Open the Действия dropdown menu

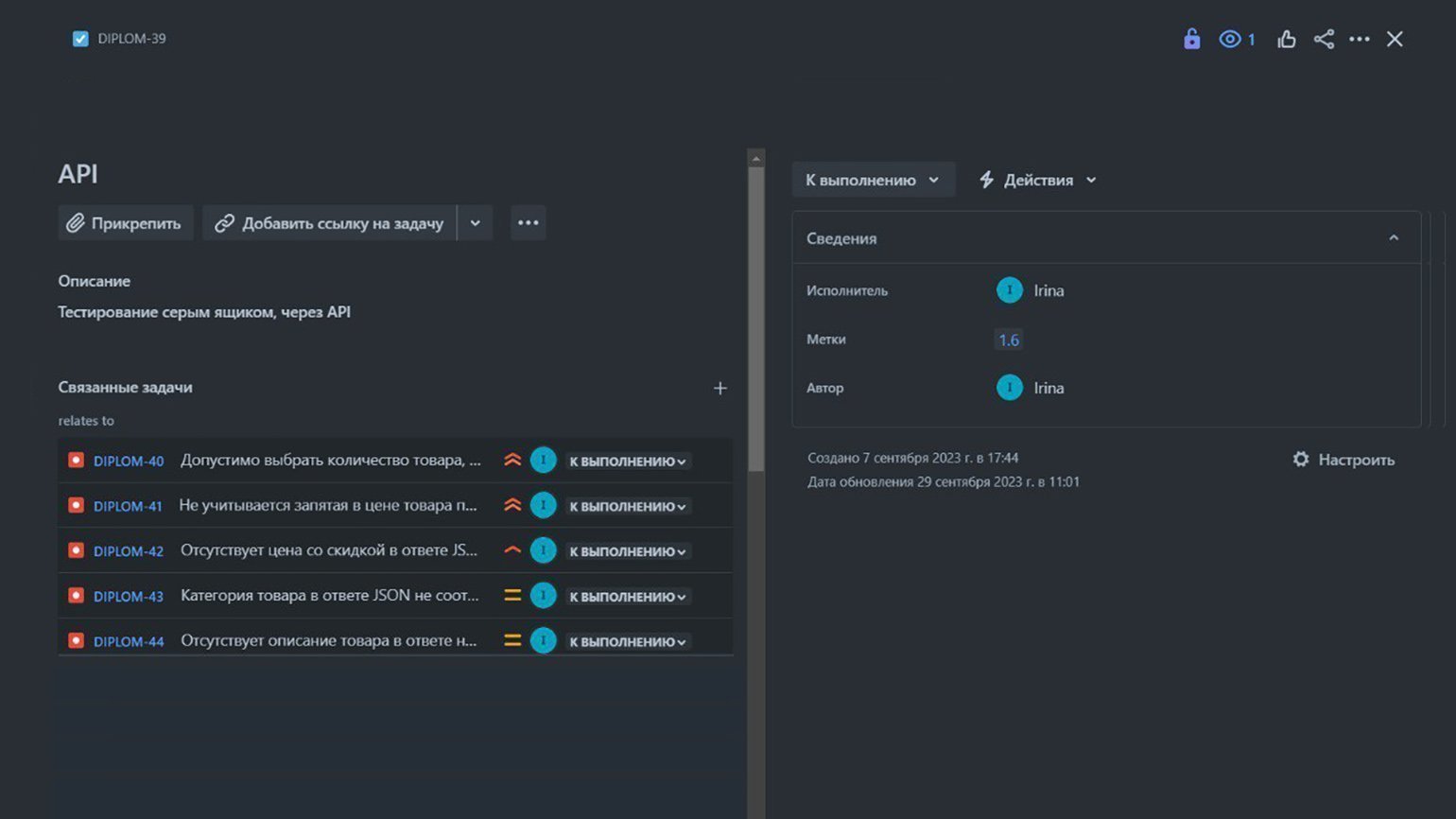tap(1037, 180)
